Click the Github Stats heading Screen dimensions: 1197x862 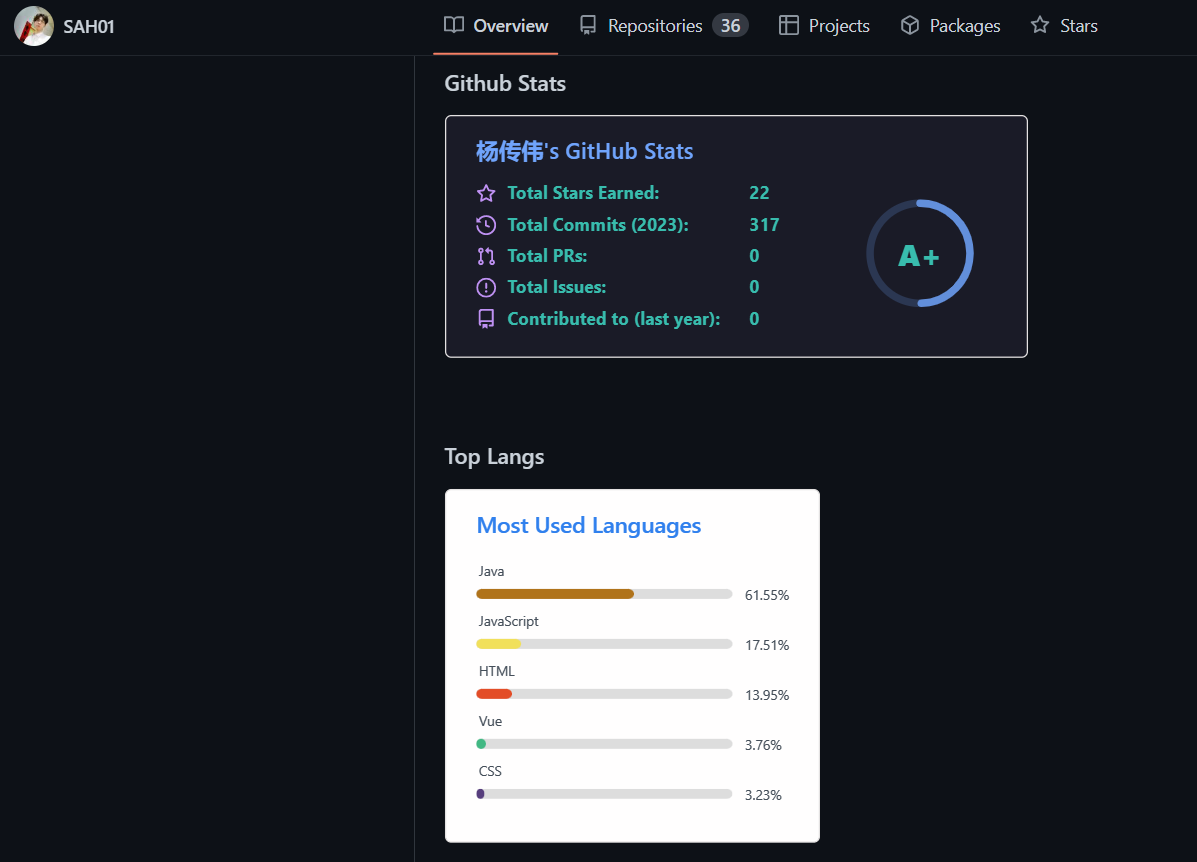click(505, 83)
